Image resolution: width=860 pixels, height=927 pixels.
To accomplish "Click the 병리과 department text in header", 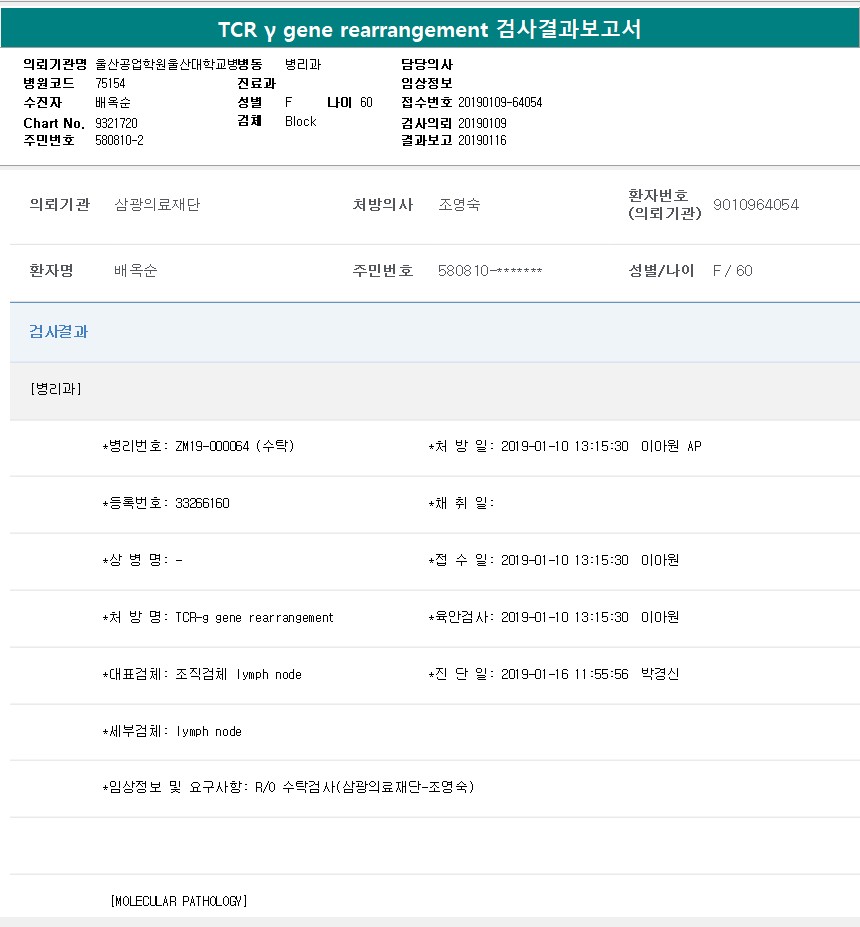I will pos(303,64).
